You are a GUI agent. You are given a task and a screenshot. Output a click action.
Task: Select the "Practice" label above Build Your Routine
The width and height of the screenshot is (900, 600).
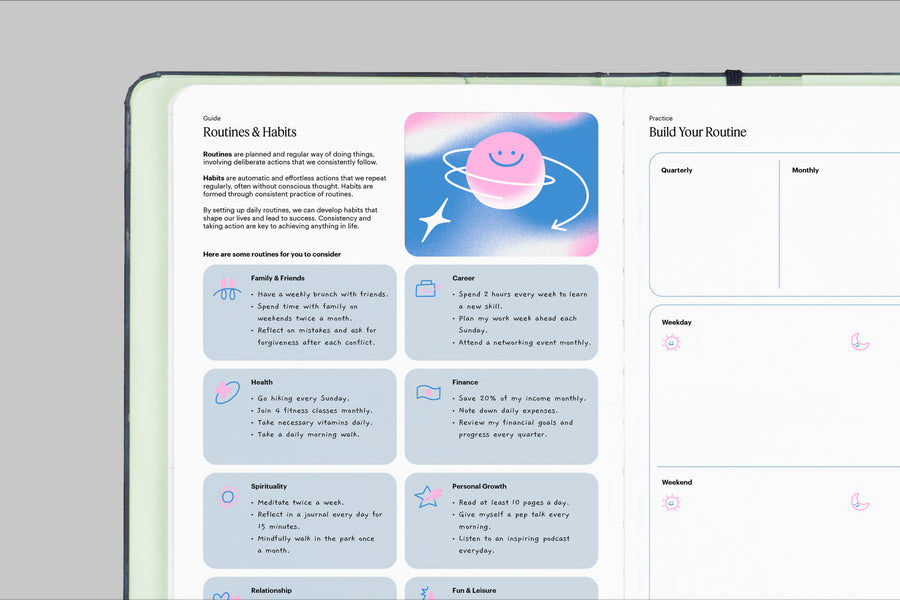[x=661, y=118]
